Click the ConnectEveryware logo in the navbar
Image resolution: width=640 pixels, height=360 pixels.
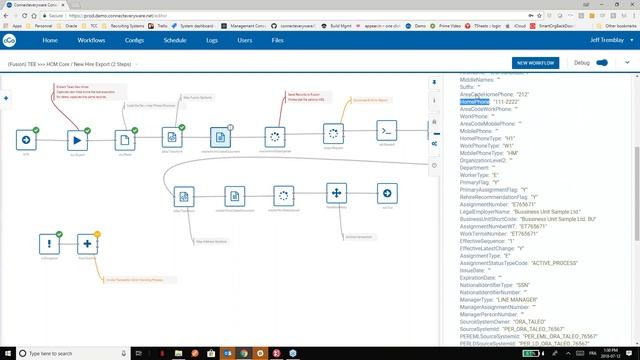pyautogui.click(x=9, y=40)
